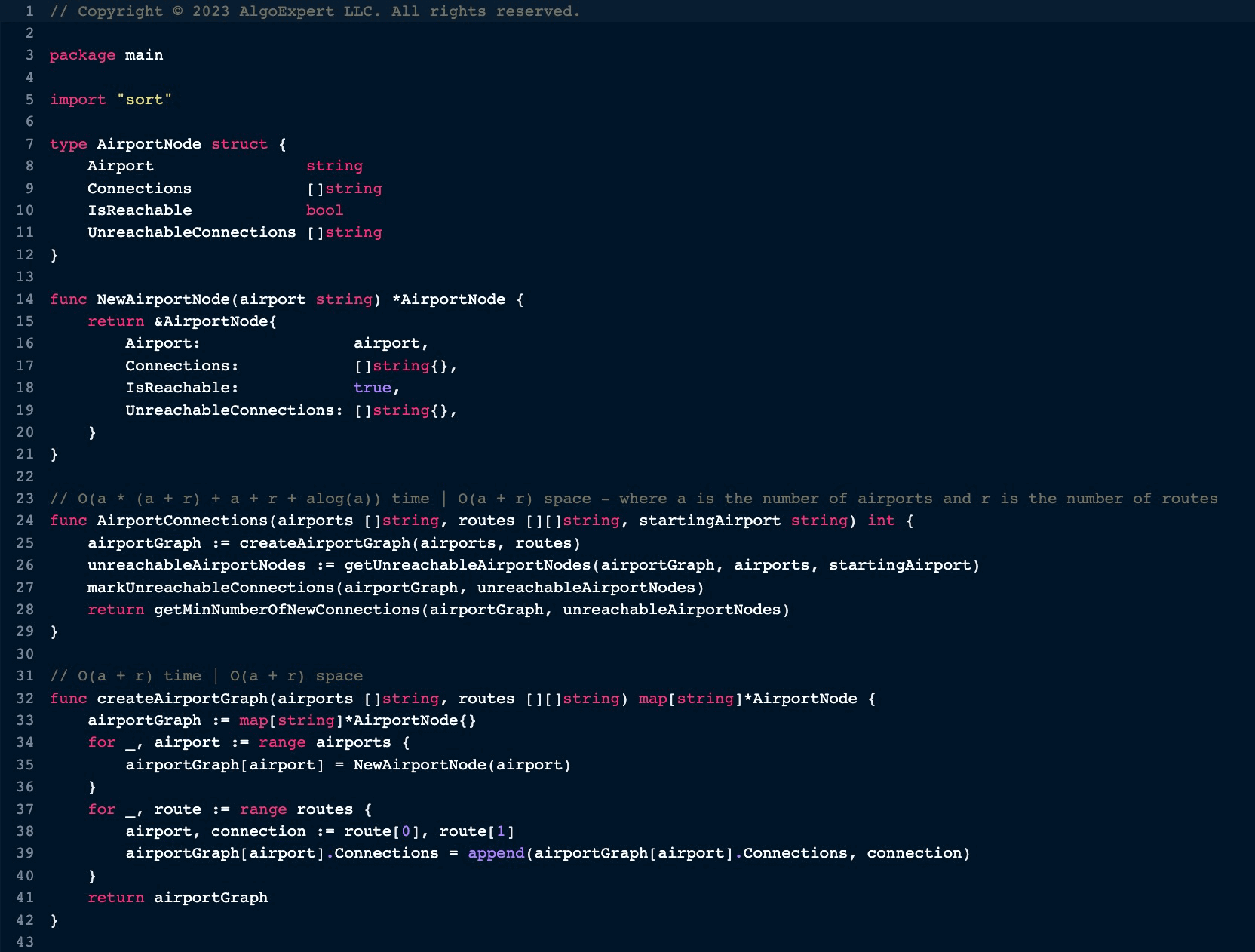Viewport: 1255px width, 952px height.
Task: Click line number 42 in the gutter
Action: tap(25, 920)
